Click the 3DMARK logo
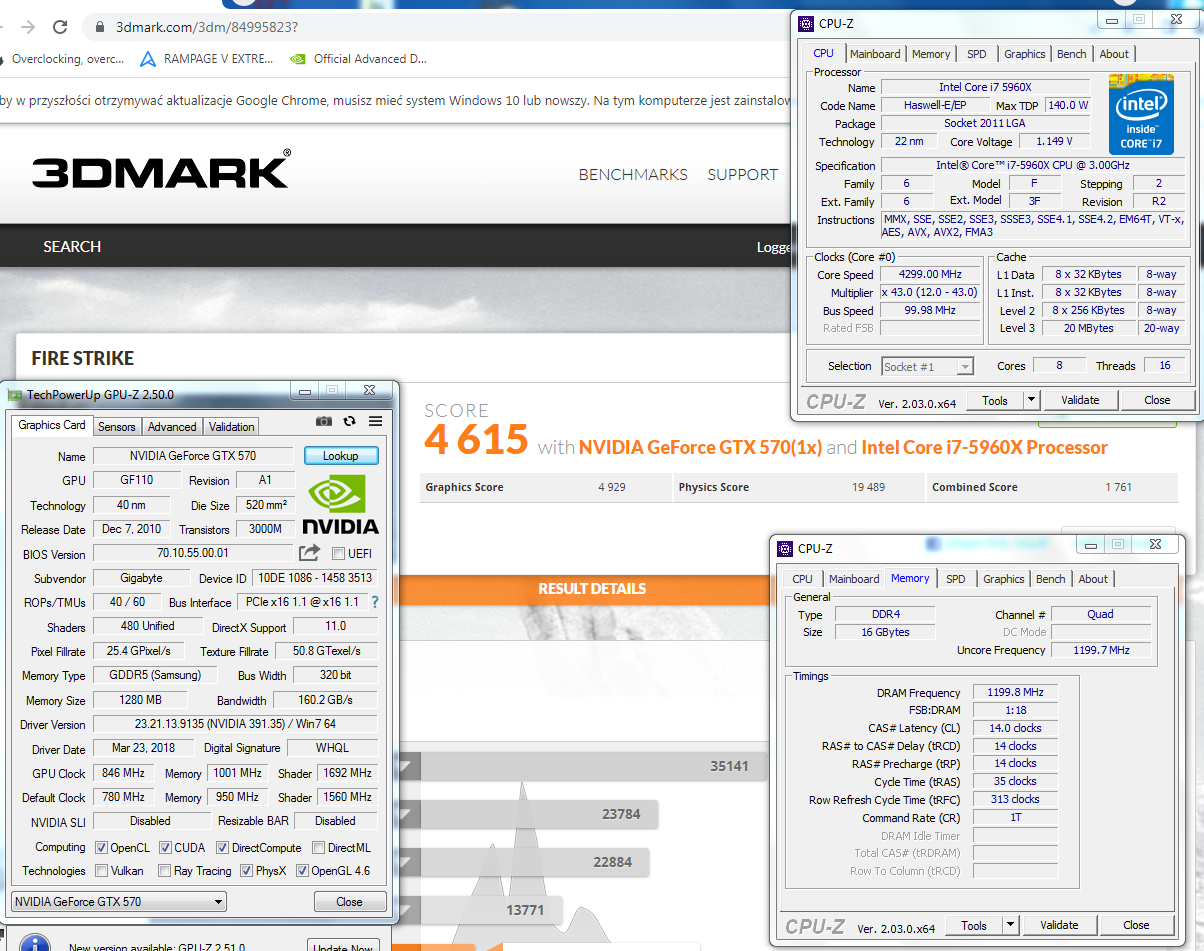 point(161,171)
